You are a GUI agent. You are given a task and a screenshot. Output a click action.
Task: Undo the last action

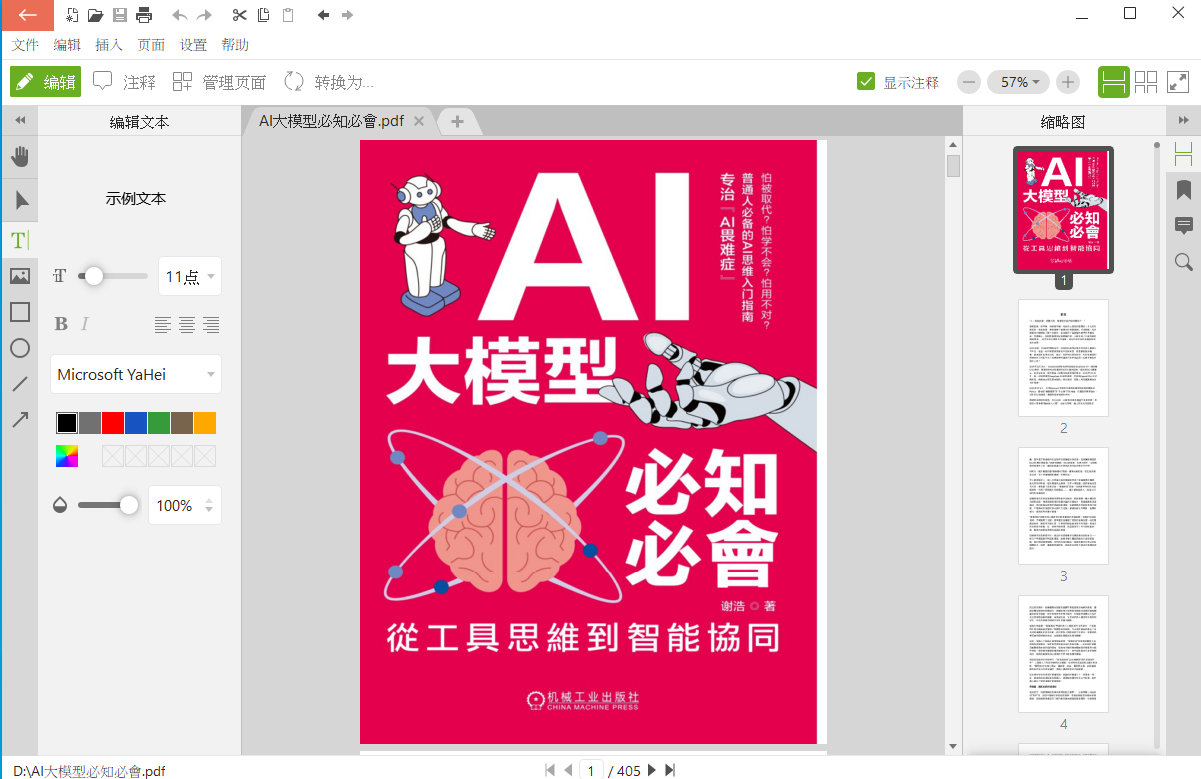tap(180, 15)
